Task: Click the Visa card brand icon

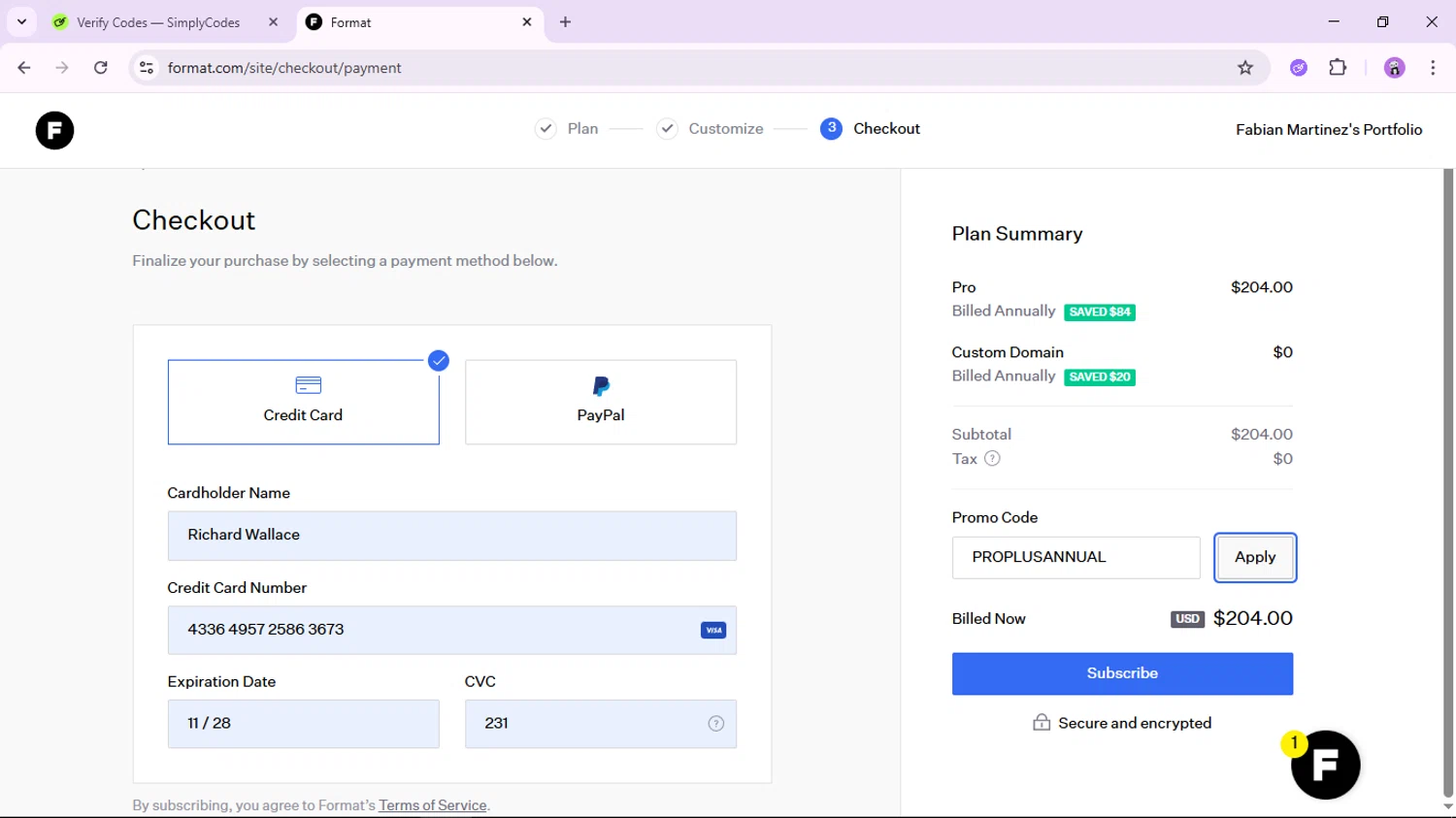Action: (x=713, y=631)
